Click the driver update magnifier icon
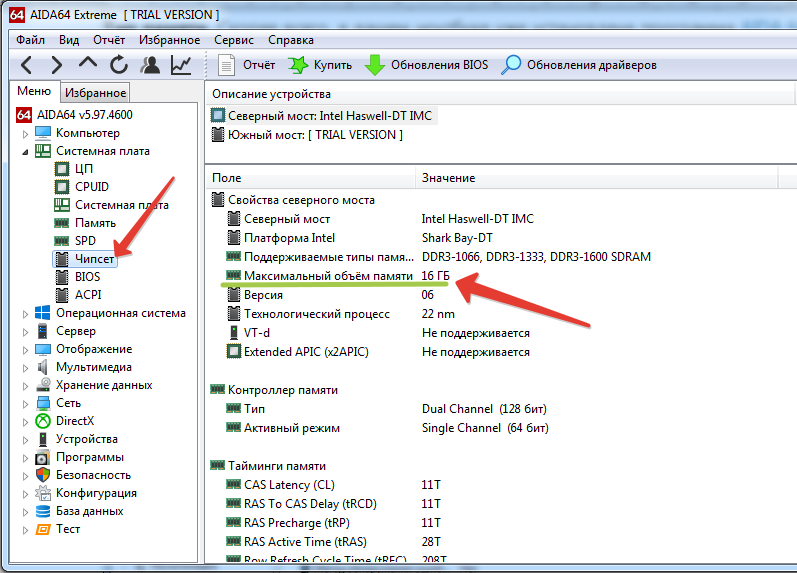Viewport: 797px width, 573px height. (x=511, y=65)
